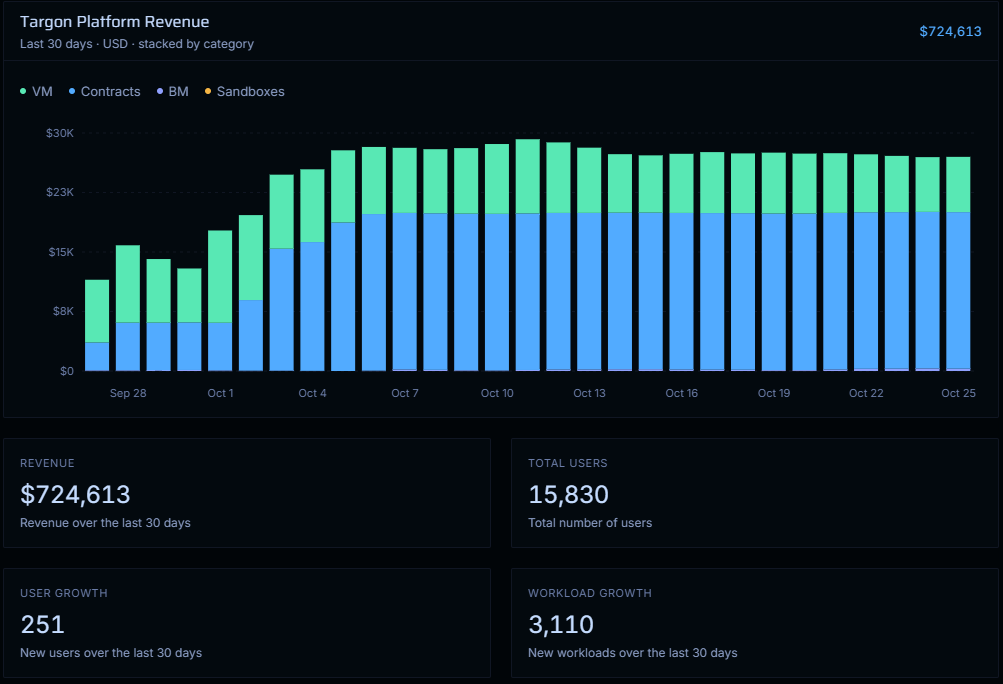Click the $23K y-axis label

(x=59, y=192)
